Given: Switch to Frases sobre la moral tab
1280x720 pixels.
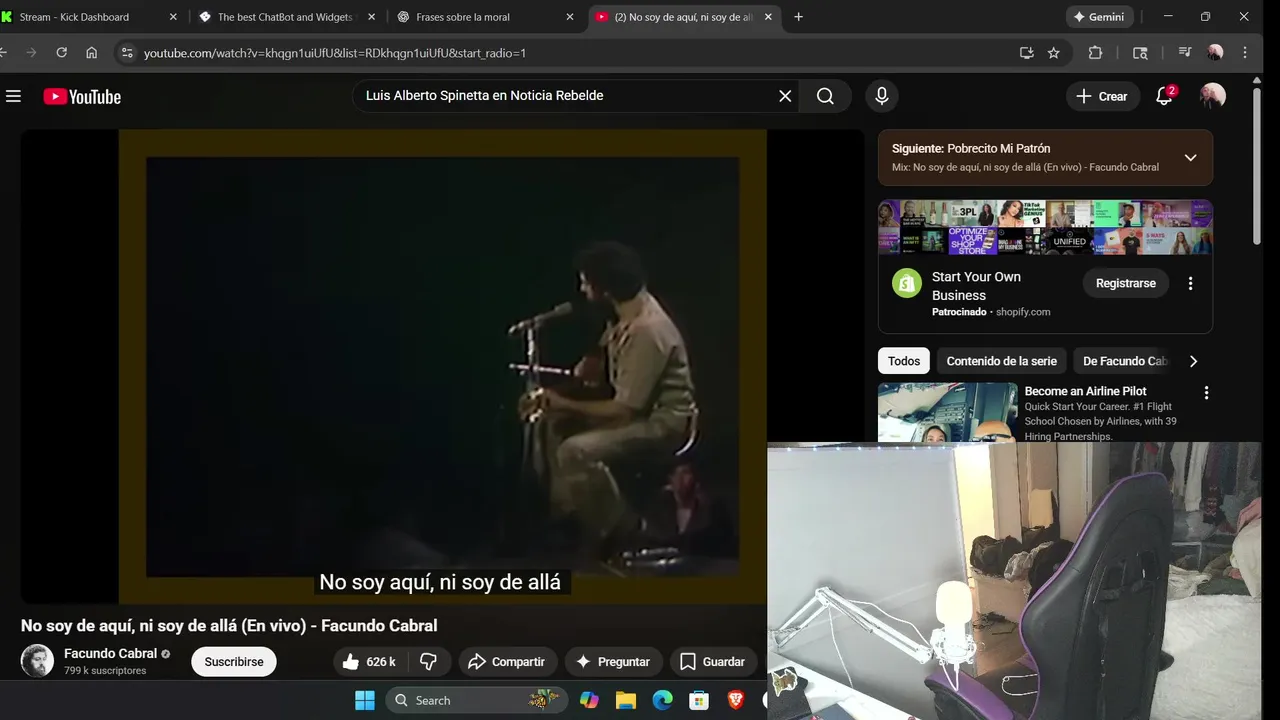Looking at the screenshot, I should click(x=462, y=17).
